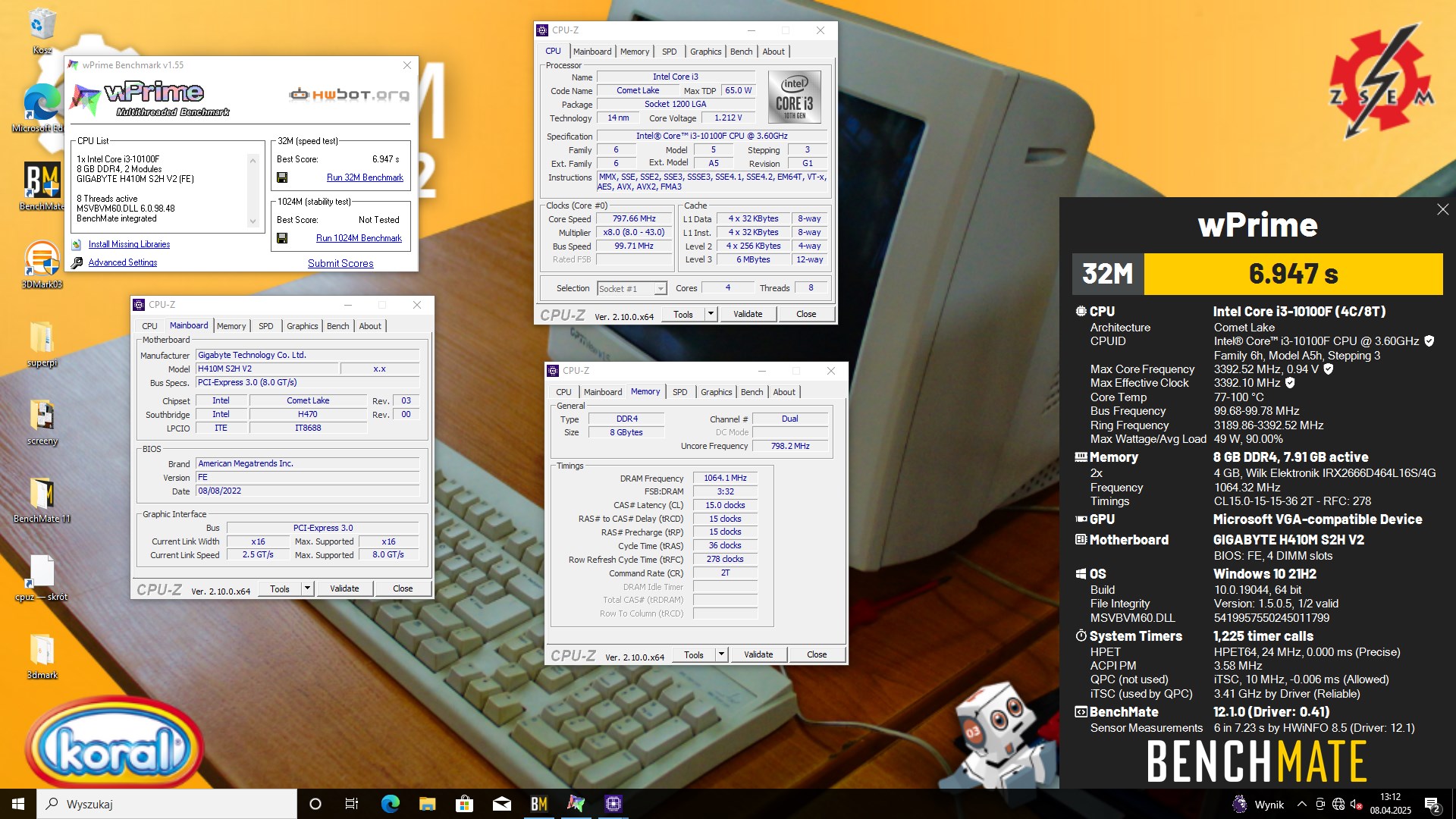Close the BenchMate wPrime result panel
Image resolution: width=1456 pixels, height=819 pixels.
1442,210
